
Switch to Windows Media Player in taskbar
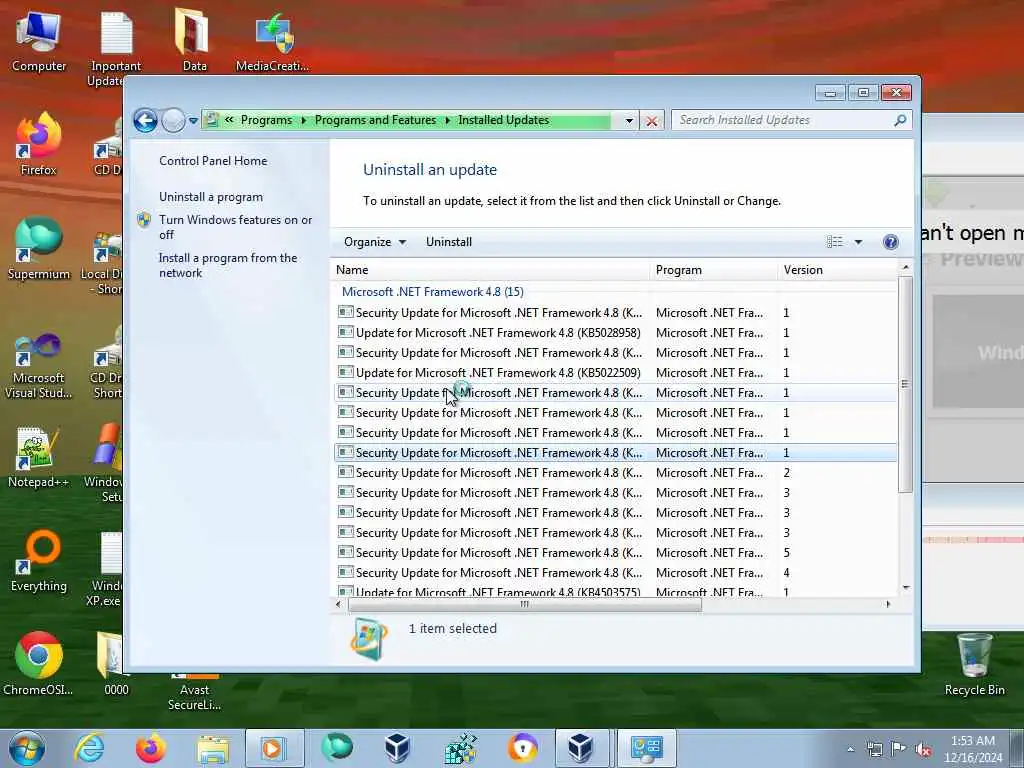274,748
